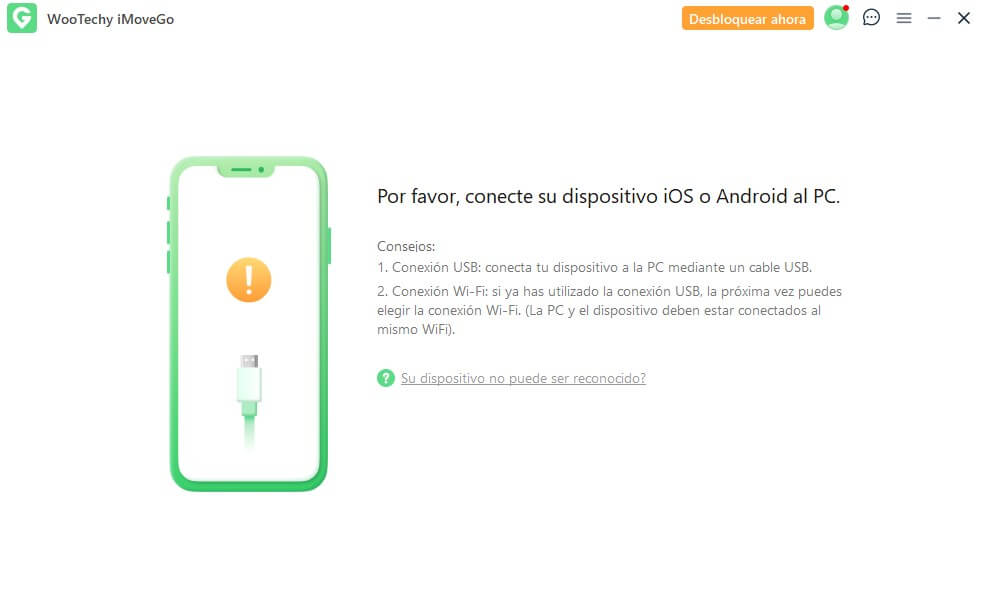Open 'Su dispositivo no puede ser reconocido?' link
The height and width of the screenshot is (607, 988).
coord(523,378)
